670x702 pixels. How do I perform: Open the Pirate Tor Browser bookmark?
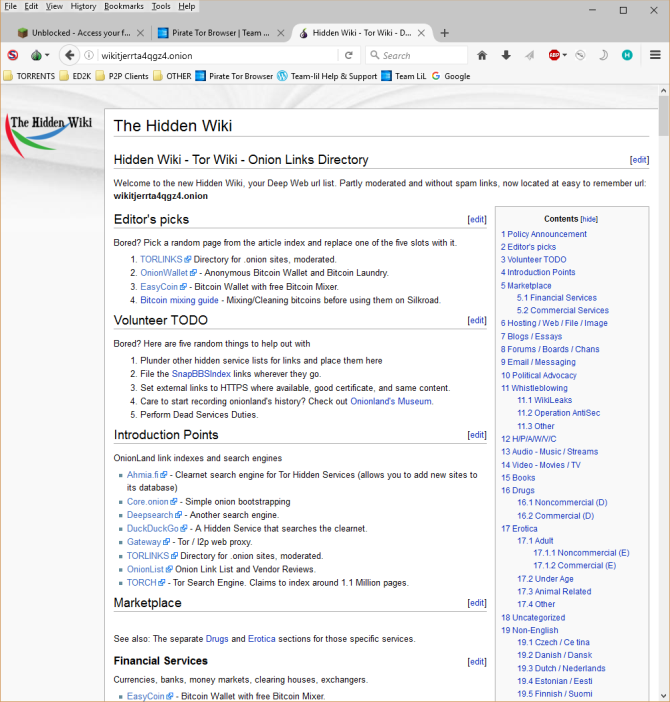click(x=234, y=76)
